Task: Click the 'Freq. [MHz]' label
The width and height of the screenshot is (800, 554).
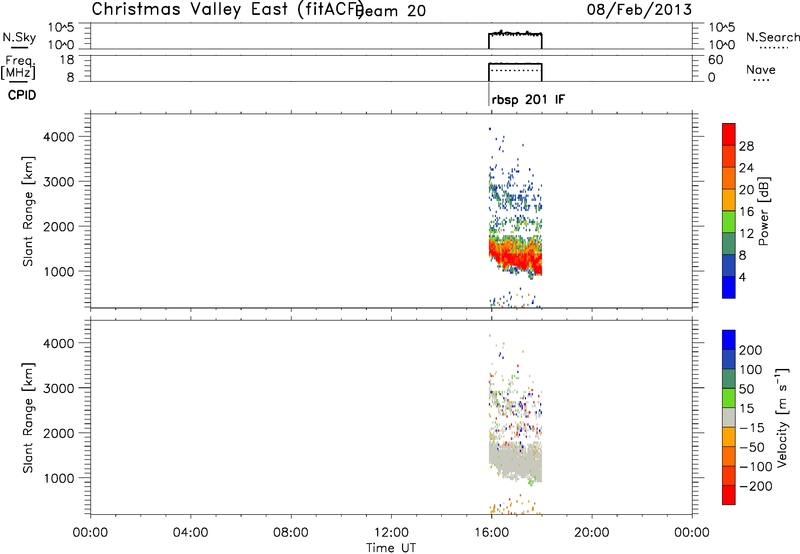Action: pos(18,67)
